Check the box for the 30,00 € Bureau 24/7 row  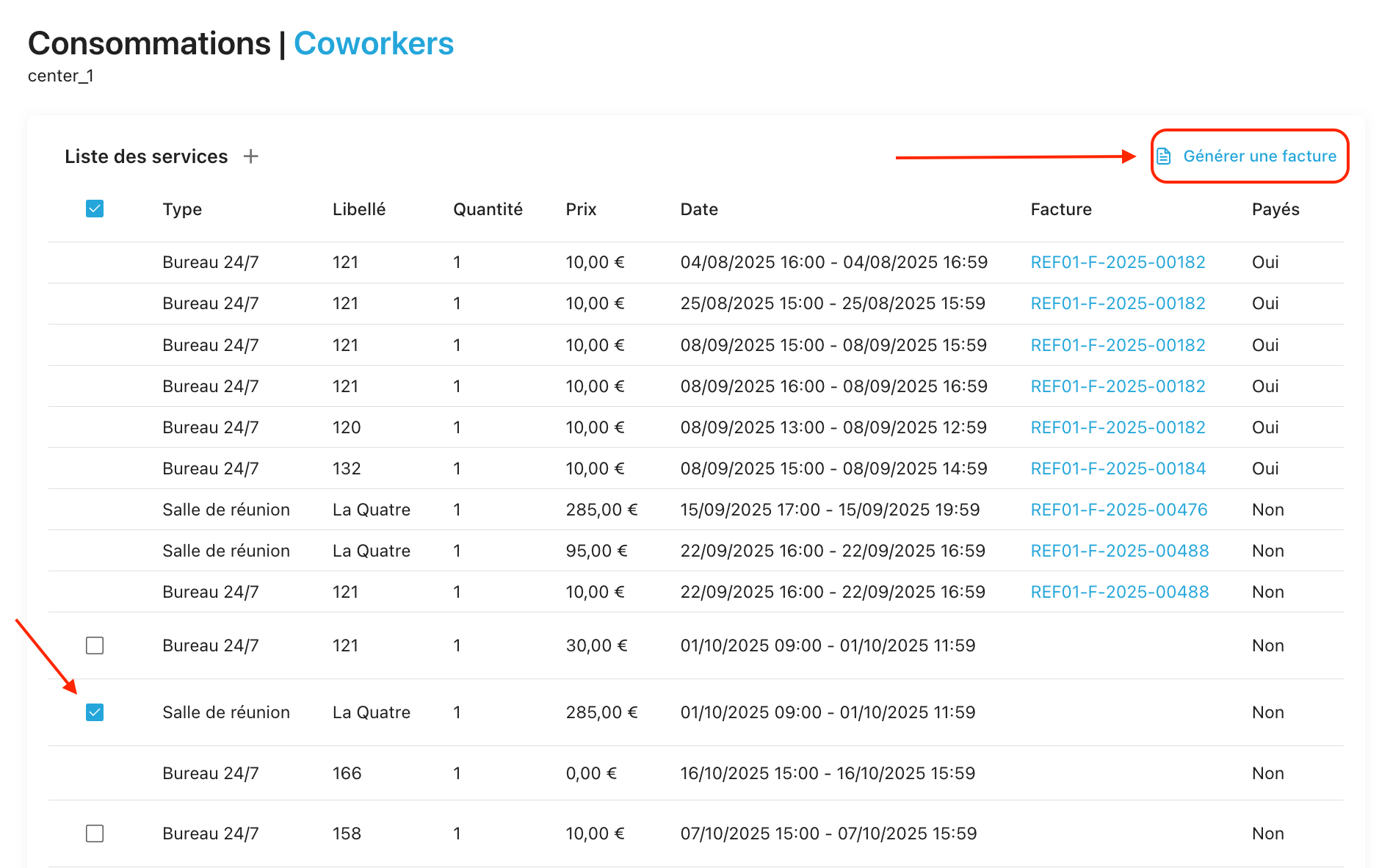click(x=95, y=645)
